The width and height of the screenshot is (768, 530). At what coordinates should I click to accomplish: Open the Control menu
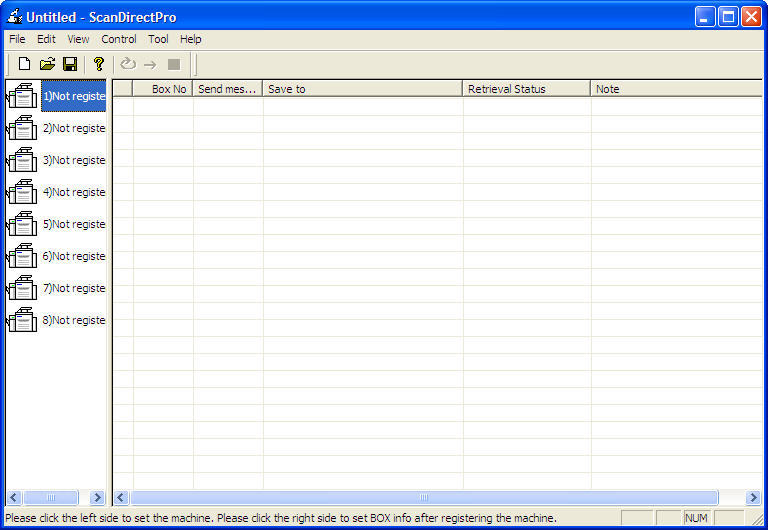tap(119, 39)
